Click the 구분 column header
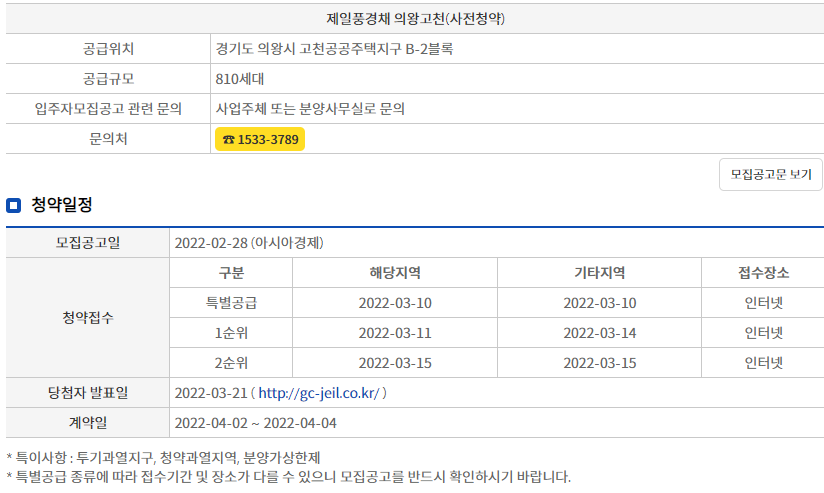 pyautogui.click(x=231, y=273)
